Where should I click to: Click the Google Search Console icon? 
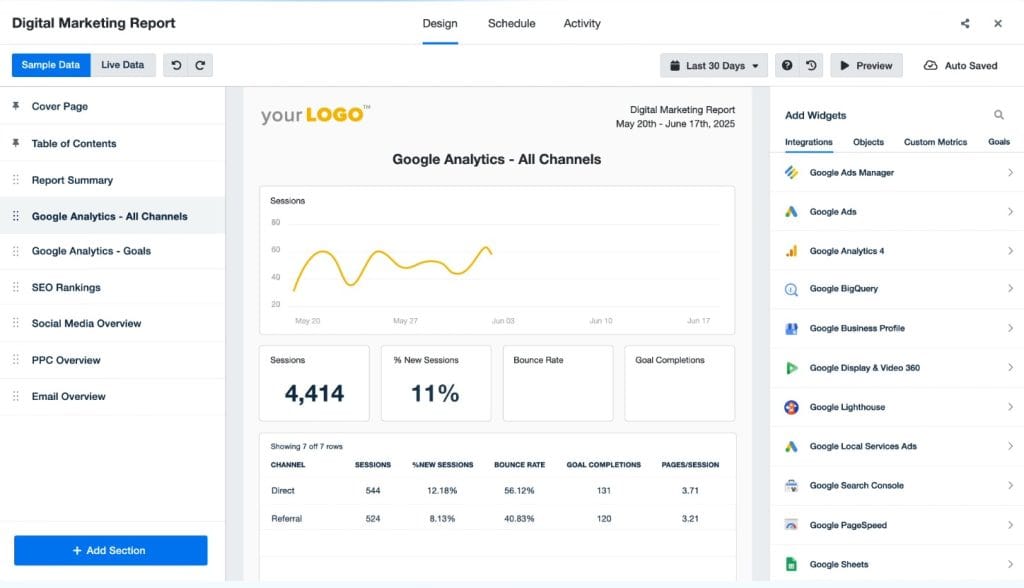coord(791,485)
